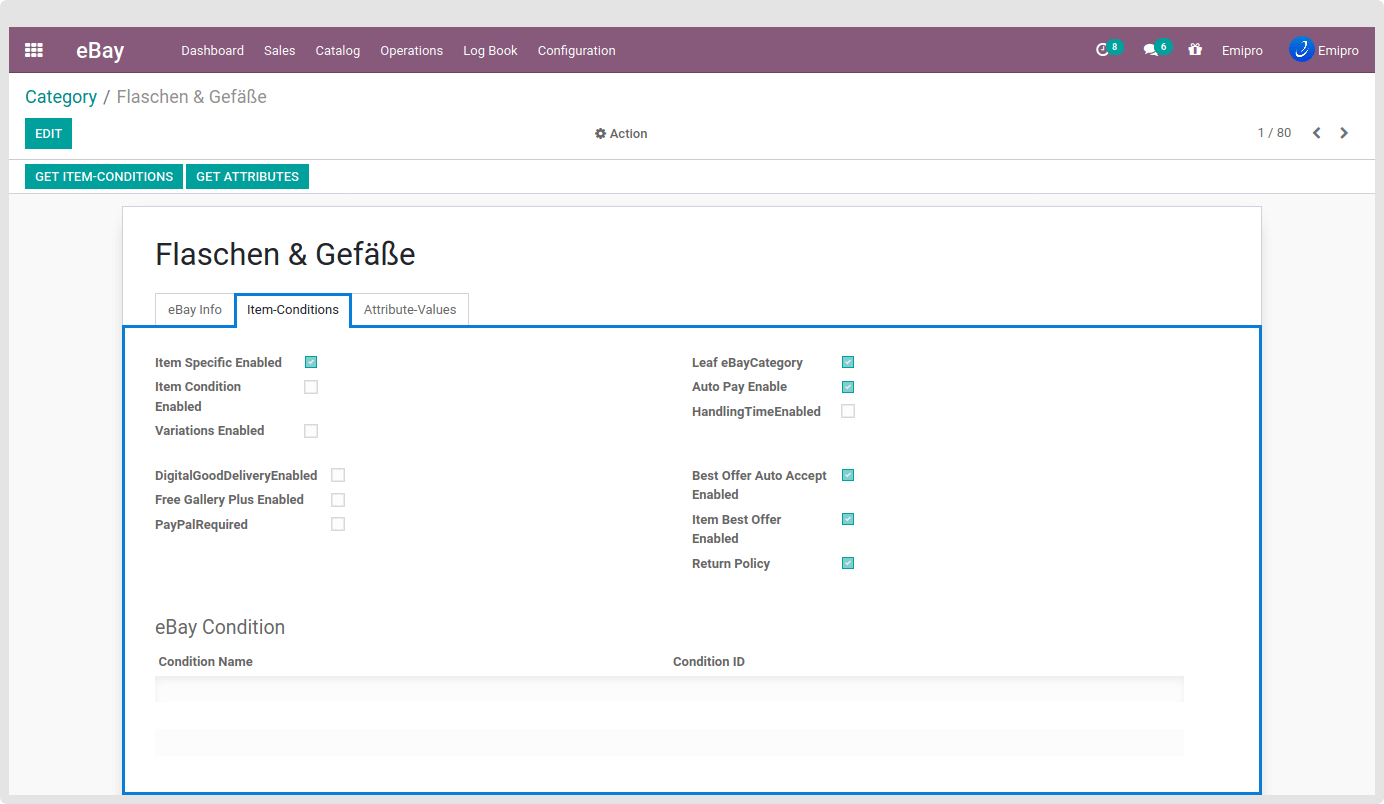
Task: Open the Action gear menu
Action: 621,134
